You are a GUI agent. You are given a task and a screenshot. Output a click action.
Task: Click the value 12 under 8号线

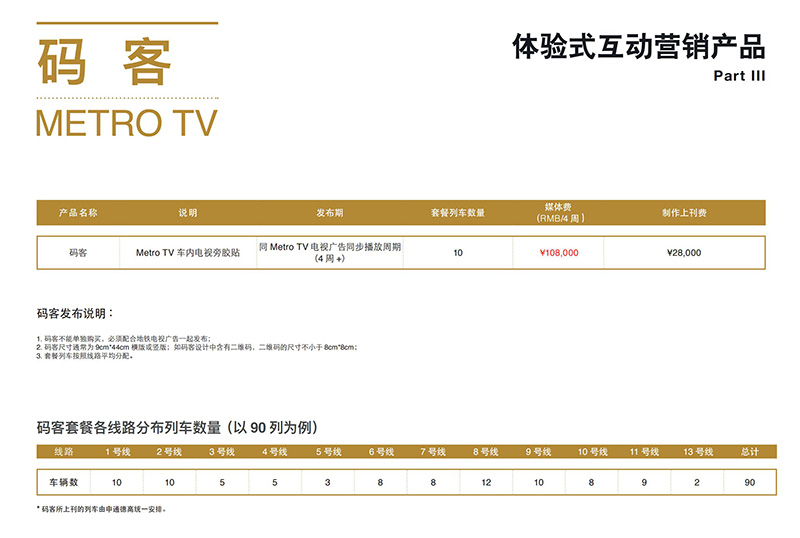pos(486,482)
